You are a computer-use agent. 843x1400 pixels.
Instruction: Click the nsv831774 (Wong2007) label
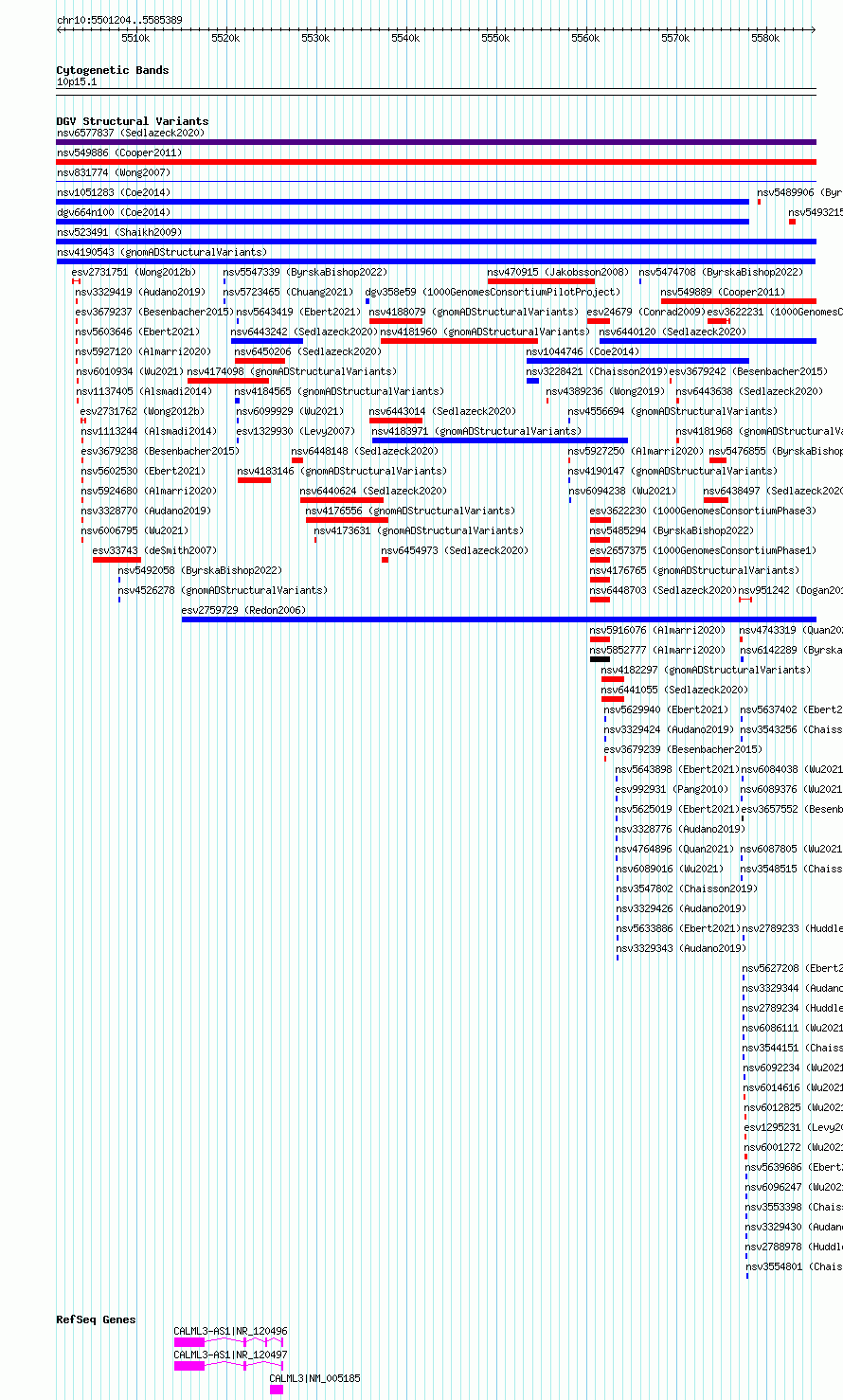pyautogui.click(x=114, y=172)
